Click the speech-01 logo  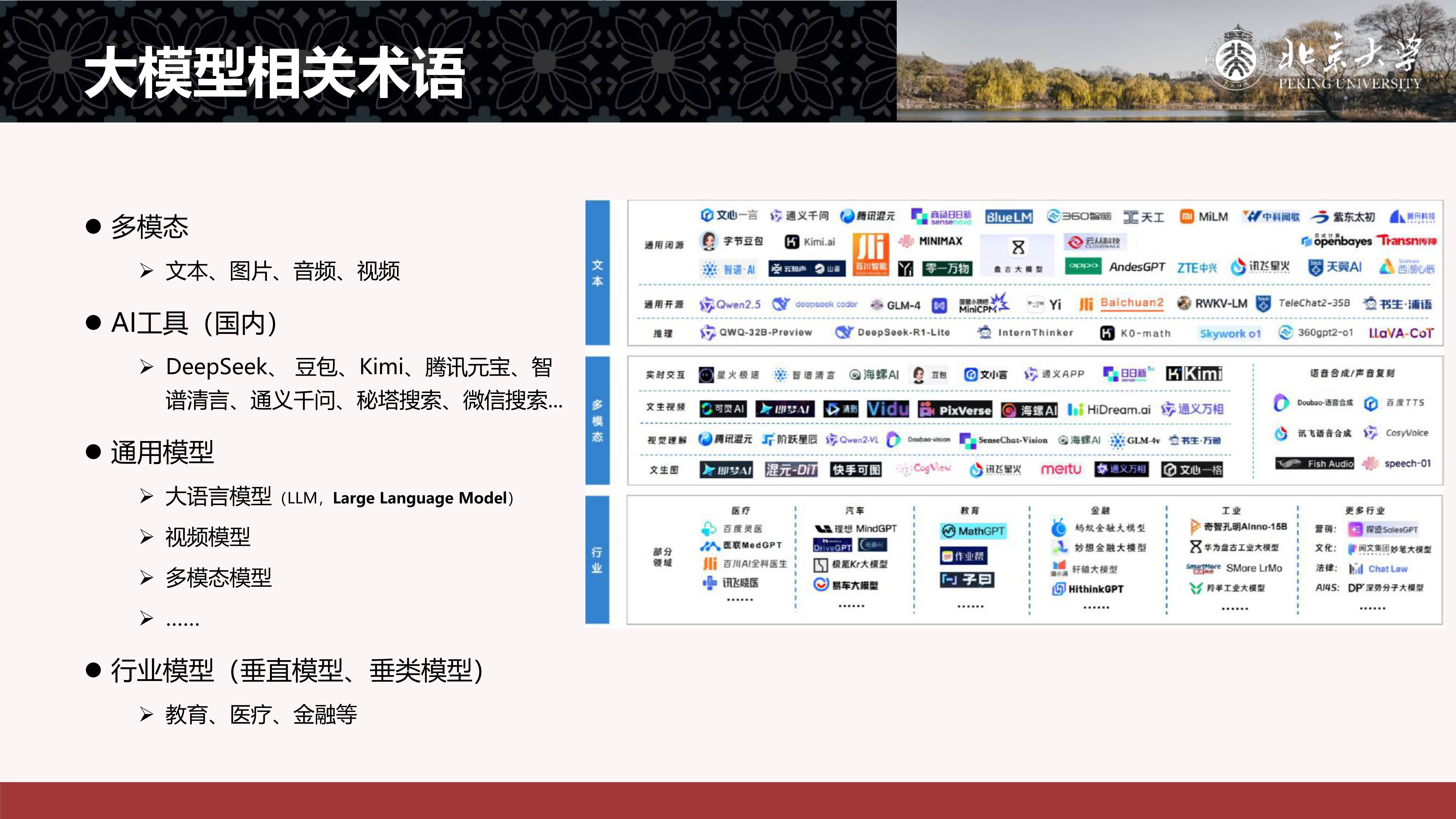[1396, 464]
